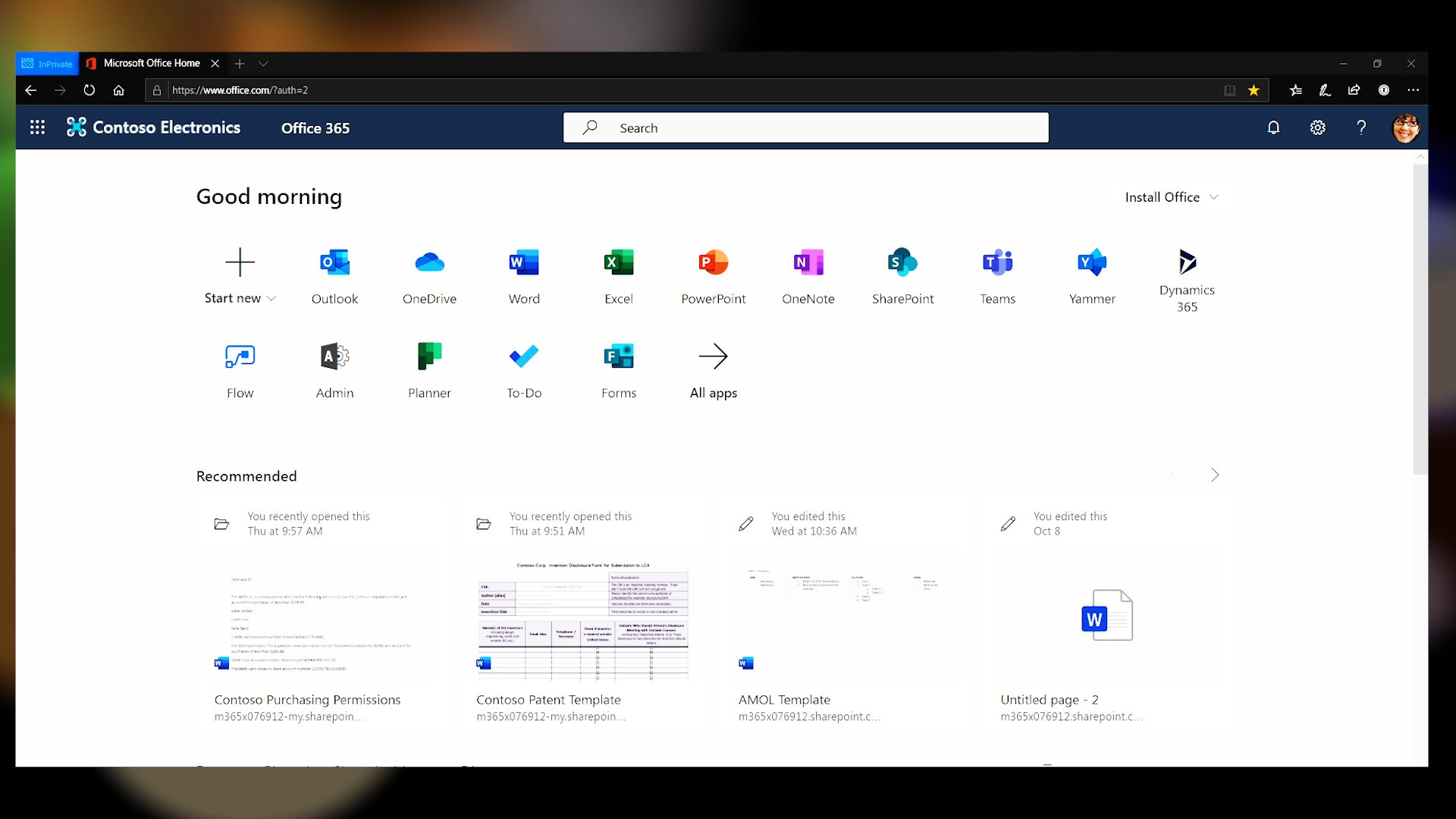Open the SharePoint app
The width and height of the screenshot is (1456, 819).
(x=902, y=277)
